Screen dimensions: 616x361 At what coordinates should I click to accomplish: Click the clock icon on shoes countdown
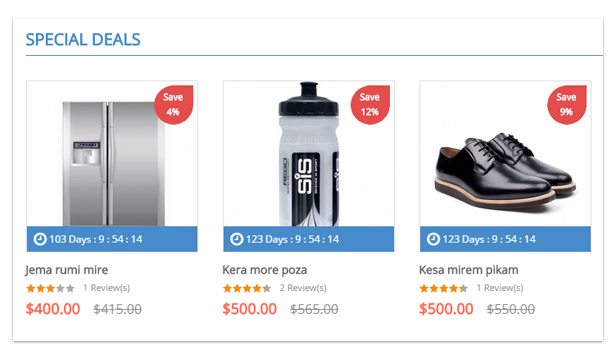click(x=433, y=239)
